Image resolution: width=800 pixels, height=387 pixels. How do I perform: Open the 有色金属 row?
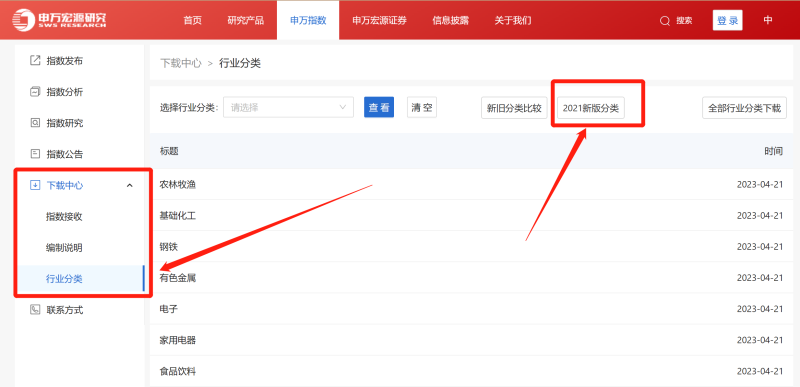pos(471,278)
